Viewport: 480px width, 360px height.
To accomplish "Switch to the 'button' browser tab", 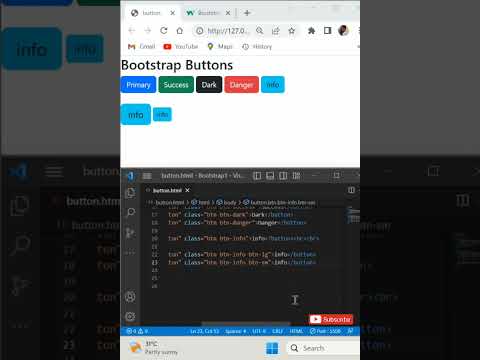I will tap(151, 13).
